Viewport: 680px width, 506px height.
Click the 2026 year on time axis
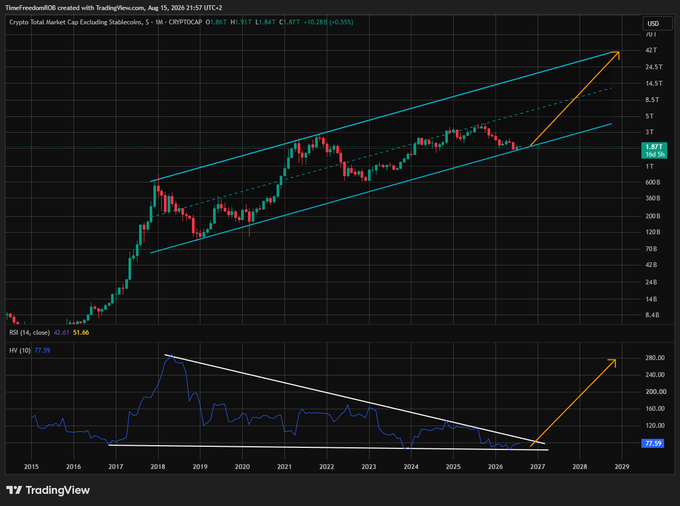click(x=495, y=467)
